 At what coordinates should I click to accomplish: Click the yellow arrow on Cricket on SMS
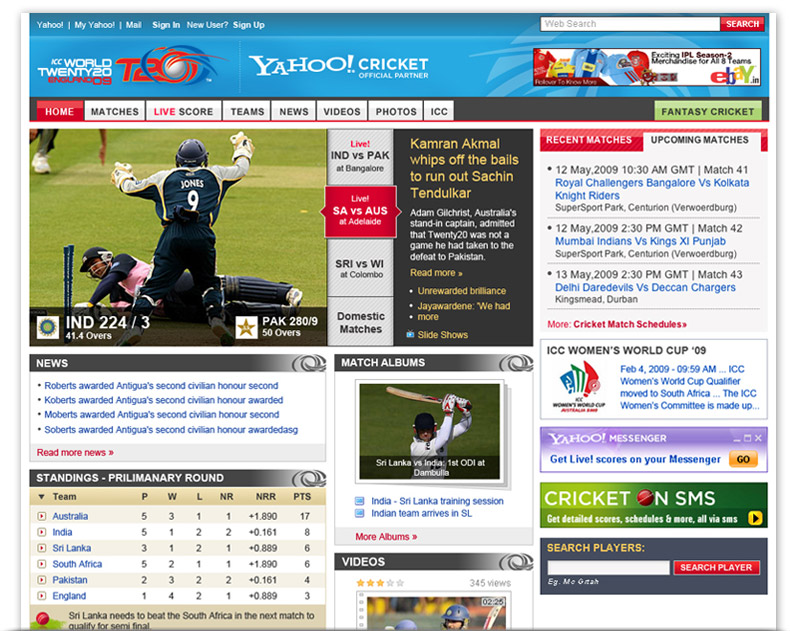click(x=755, y=518)
